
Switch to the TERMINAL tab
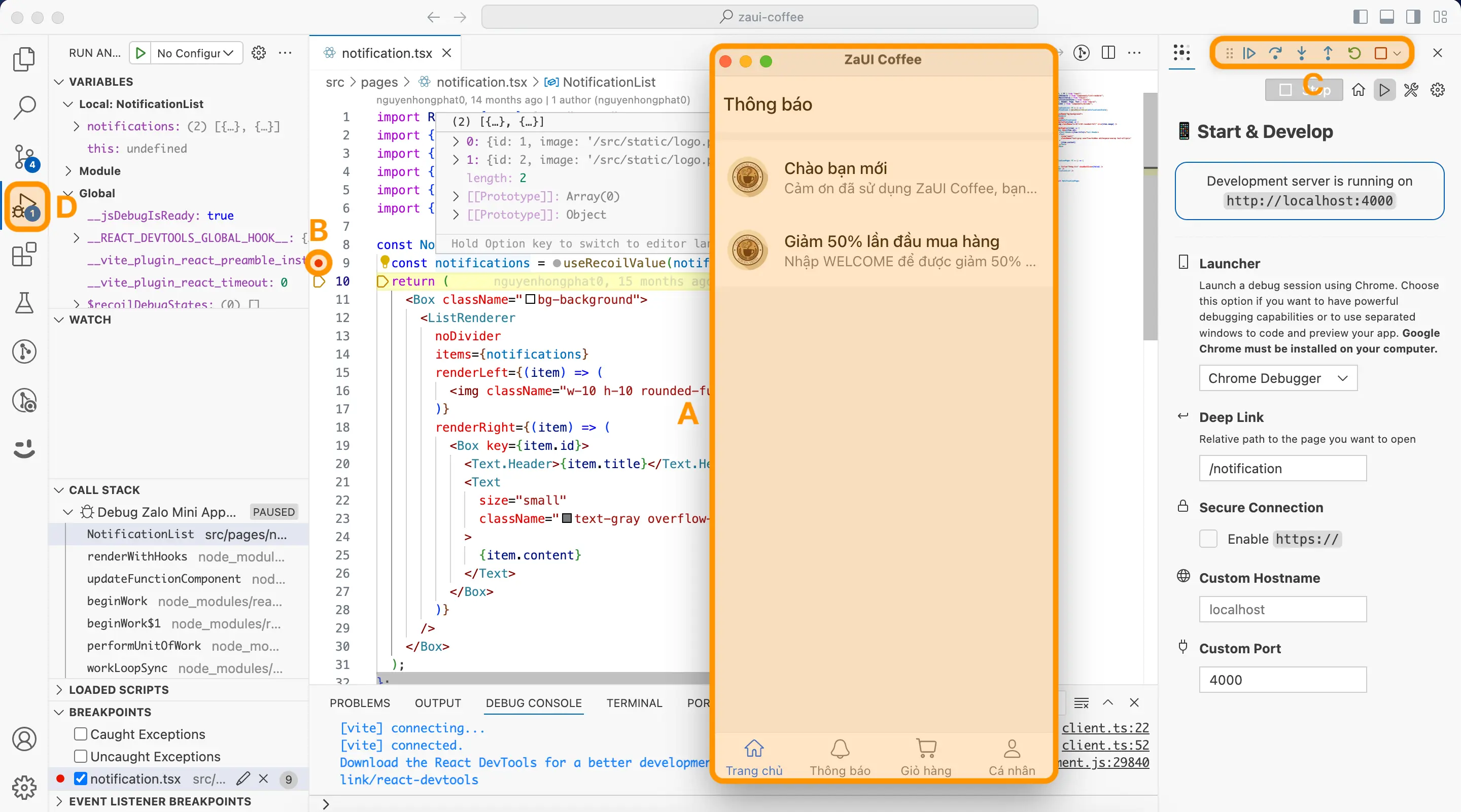(x=634, y=703)
